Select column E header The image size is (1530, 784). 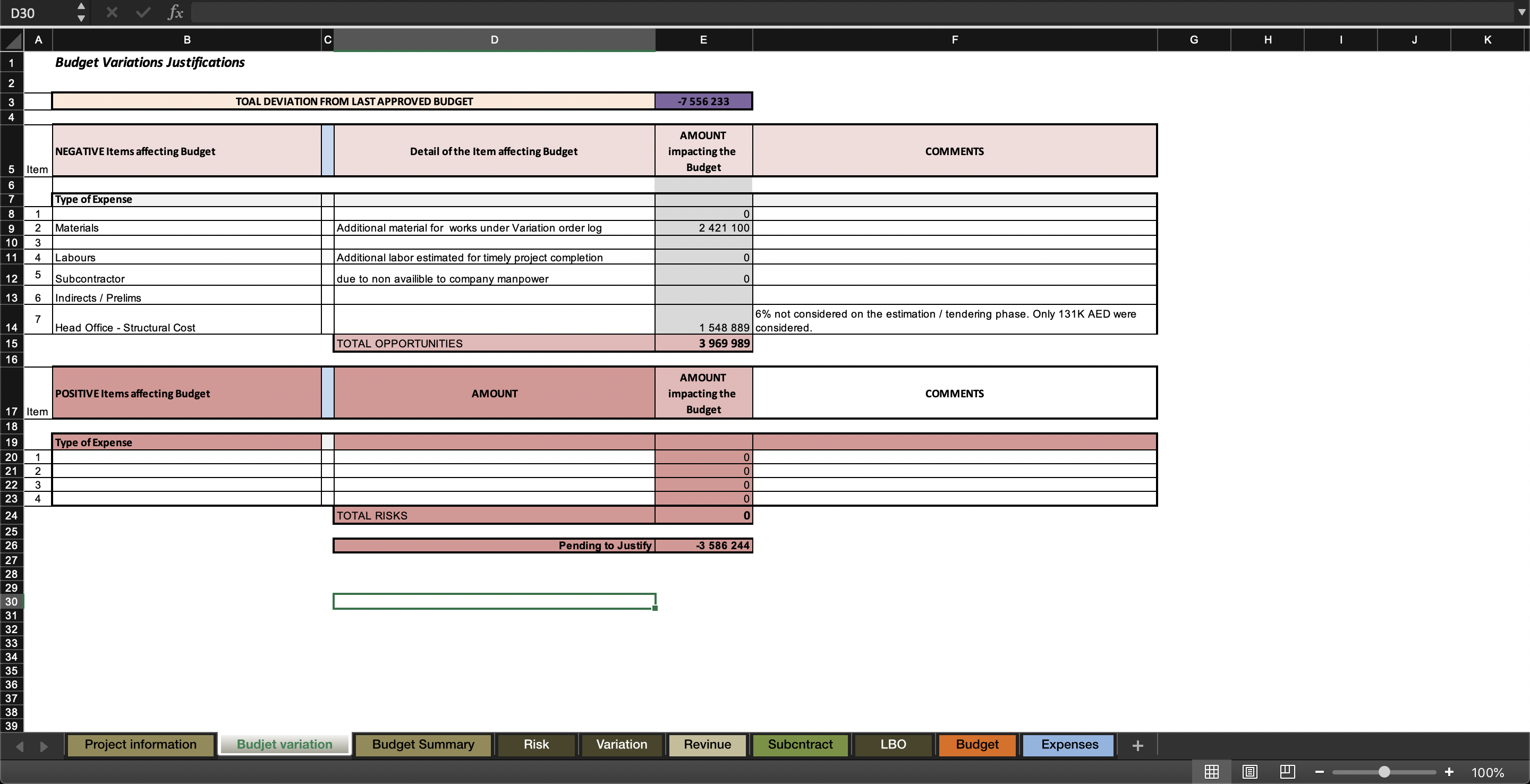(703, 40)
